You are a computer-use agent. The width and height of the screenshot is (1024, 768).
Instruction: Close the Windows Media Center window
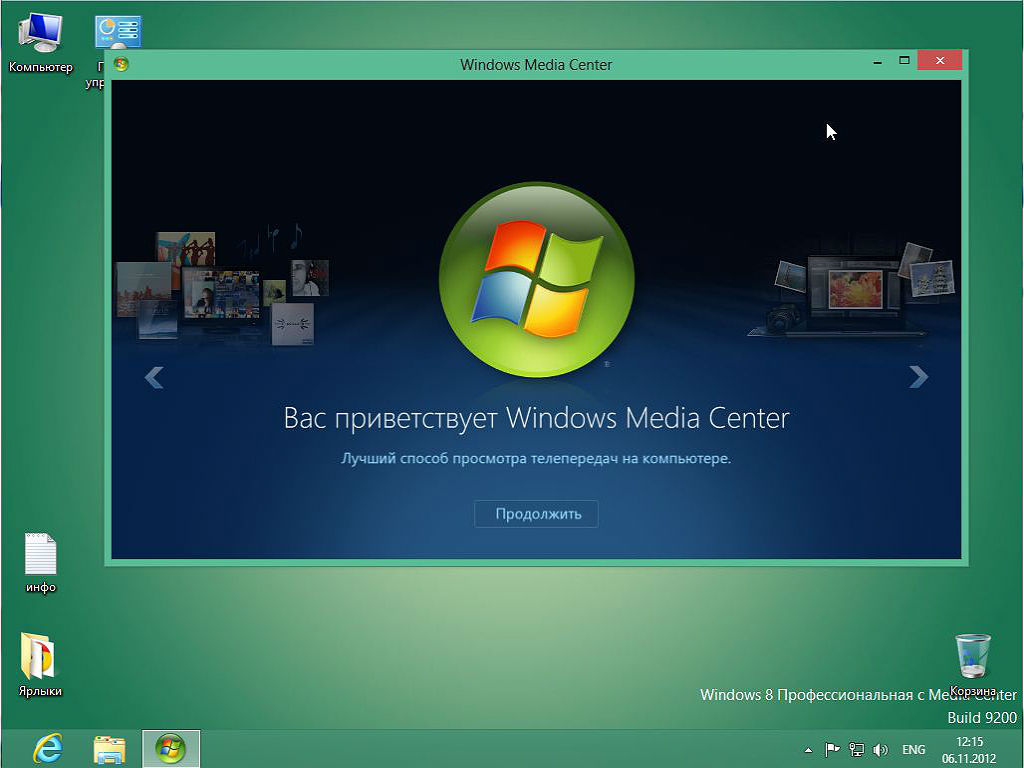[940, 61]
